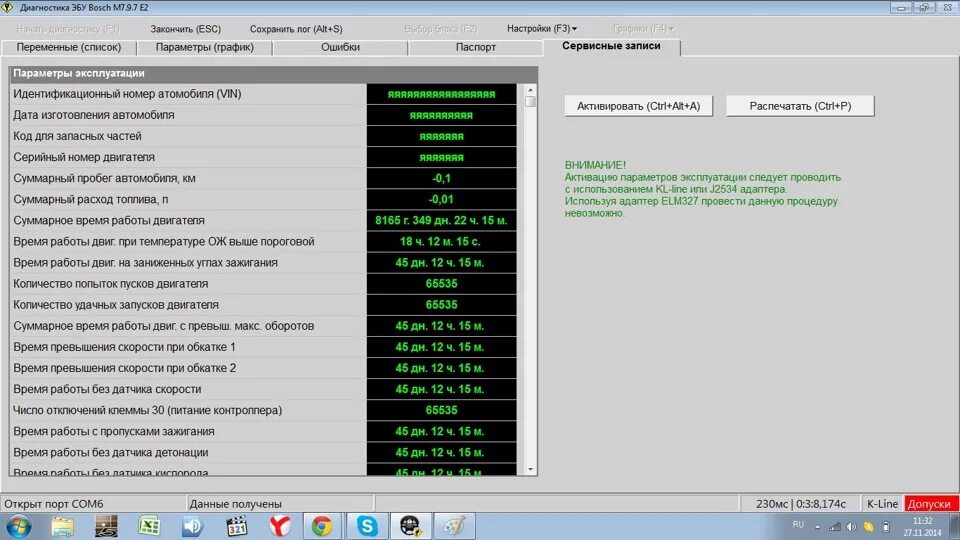The width and height of the screenshot is (960, 540).
Task: Click Сохранить лог (Alt+S)
Action: coord(296,29)
